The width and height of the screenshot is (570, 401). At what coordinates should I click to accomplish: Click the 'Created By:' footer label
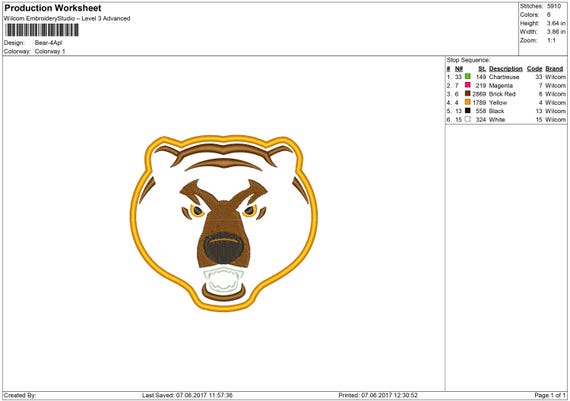click(20, 395)
